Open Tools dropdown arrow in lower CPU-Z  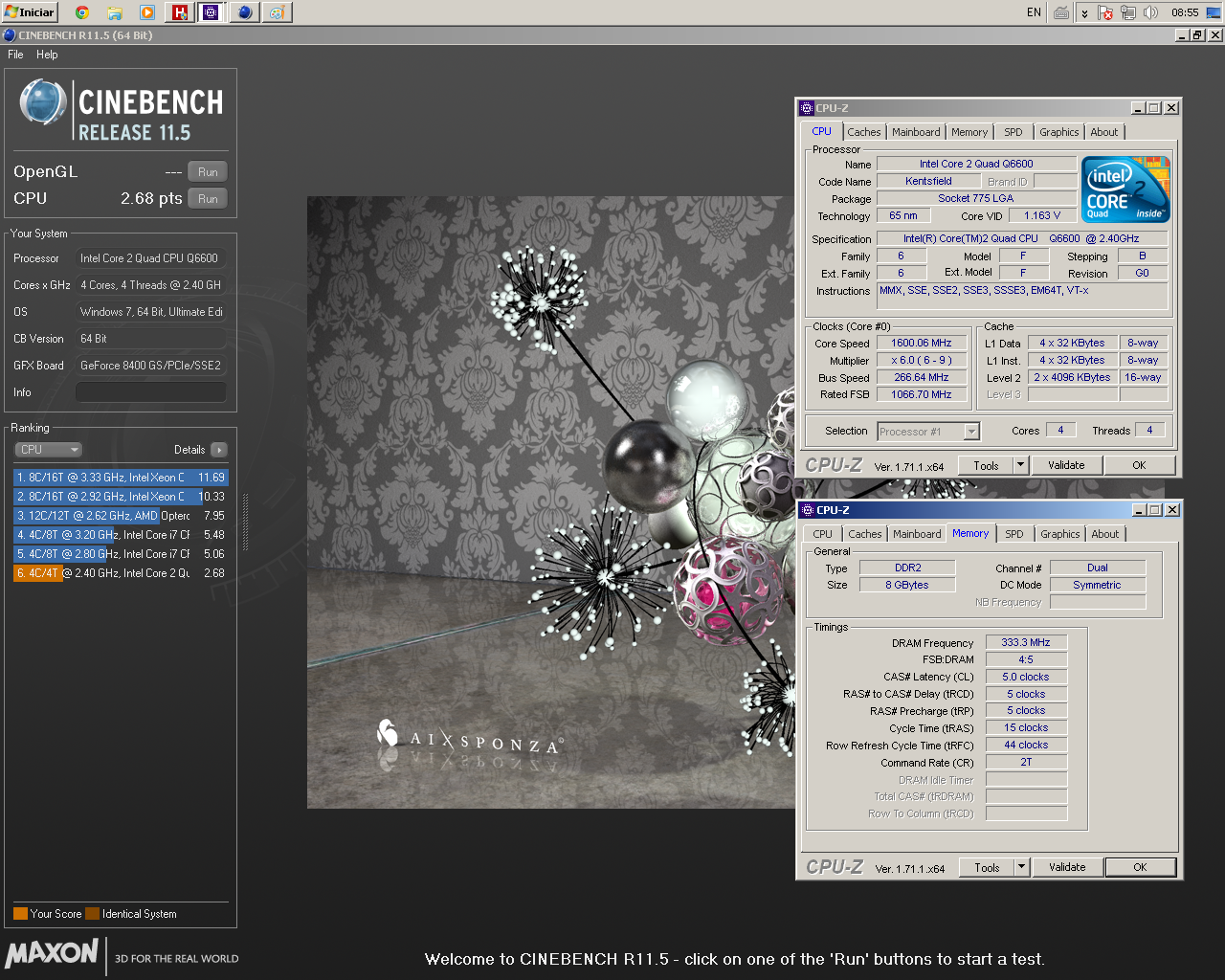[1021, 867]
